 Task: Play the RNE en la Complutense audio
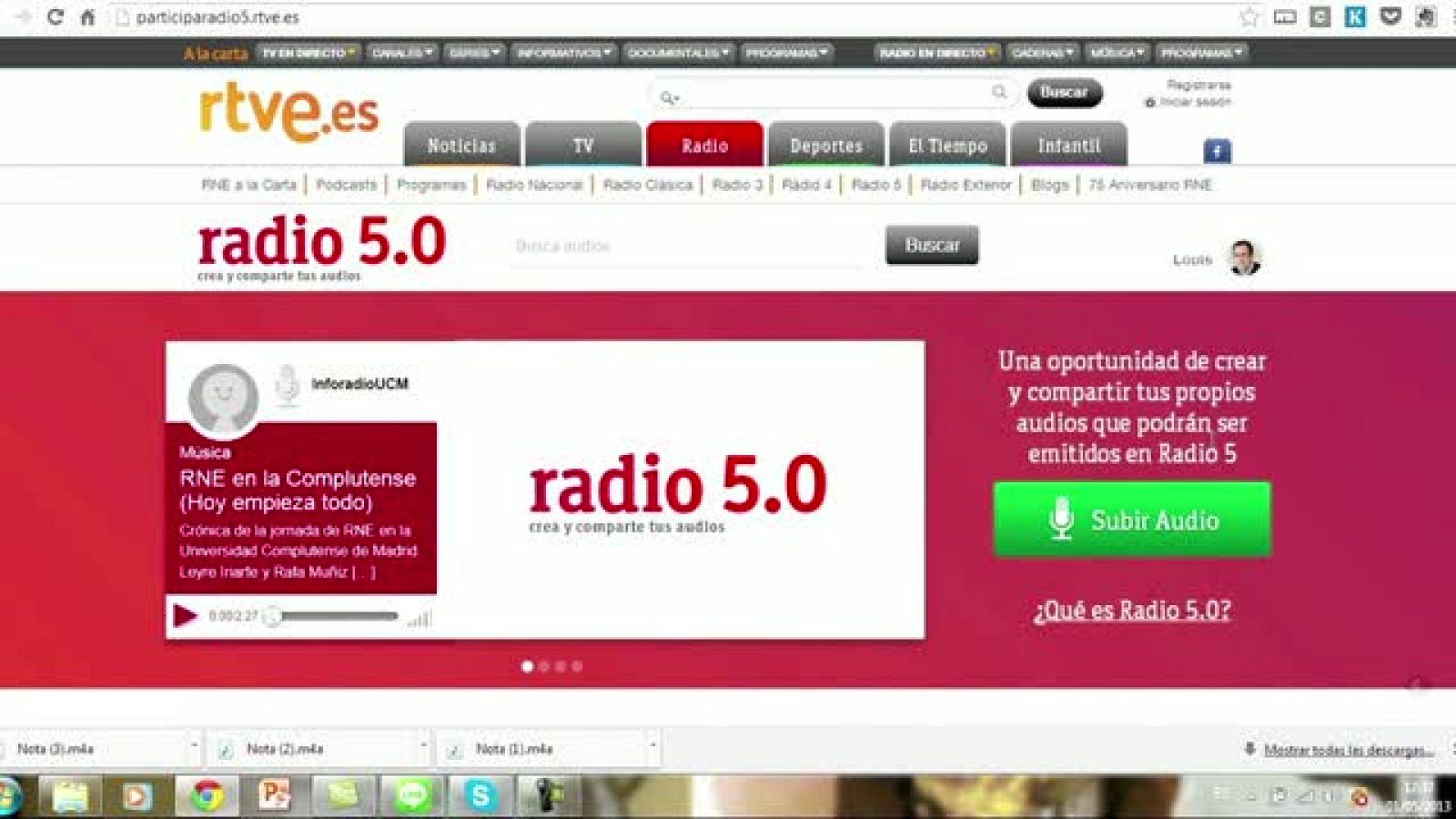click(185, 616)
